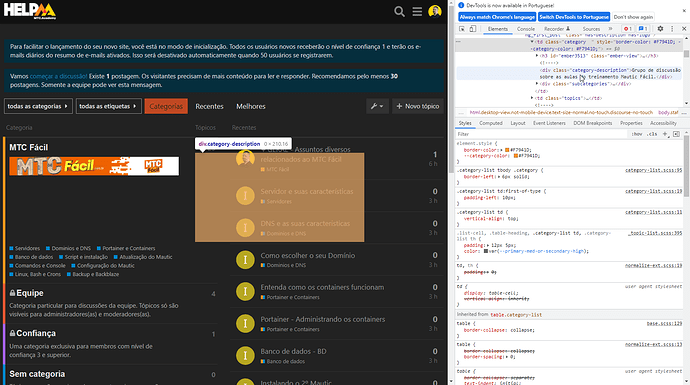This screenshot has width=690, height=385.
Task: Click the HELP MTC Academy logo
Action: 30,11
